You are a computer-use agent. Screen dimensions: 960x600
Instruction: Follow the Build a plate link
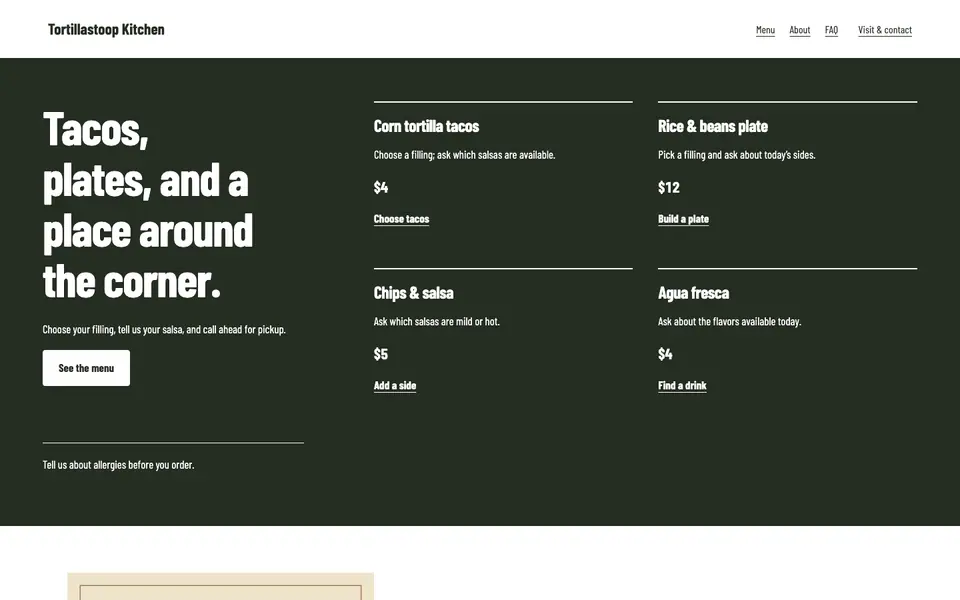683,219
